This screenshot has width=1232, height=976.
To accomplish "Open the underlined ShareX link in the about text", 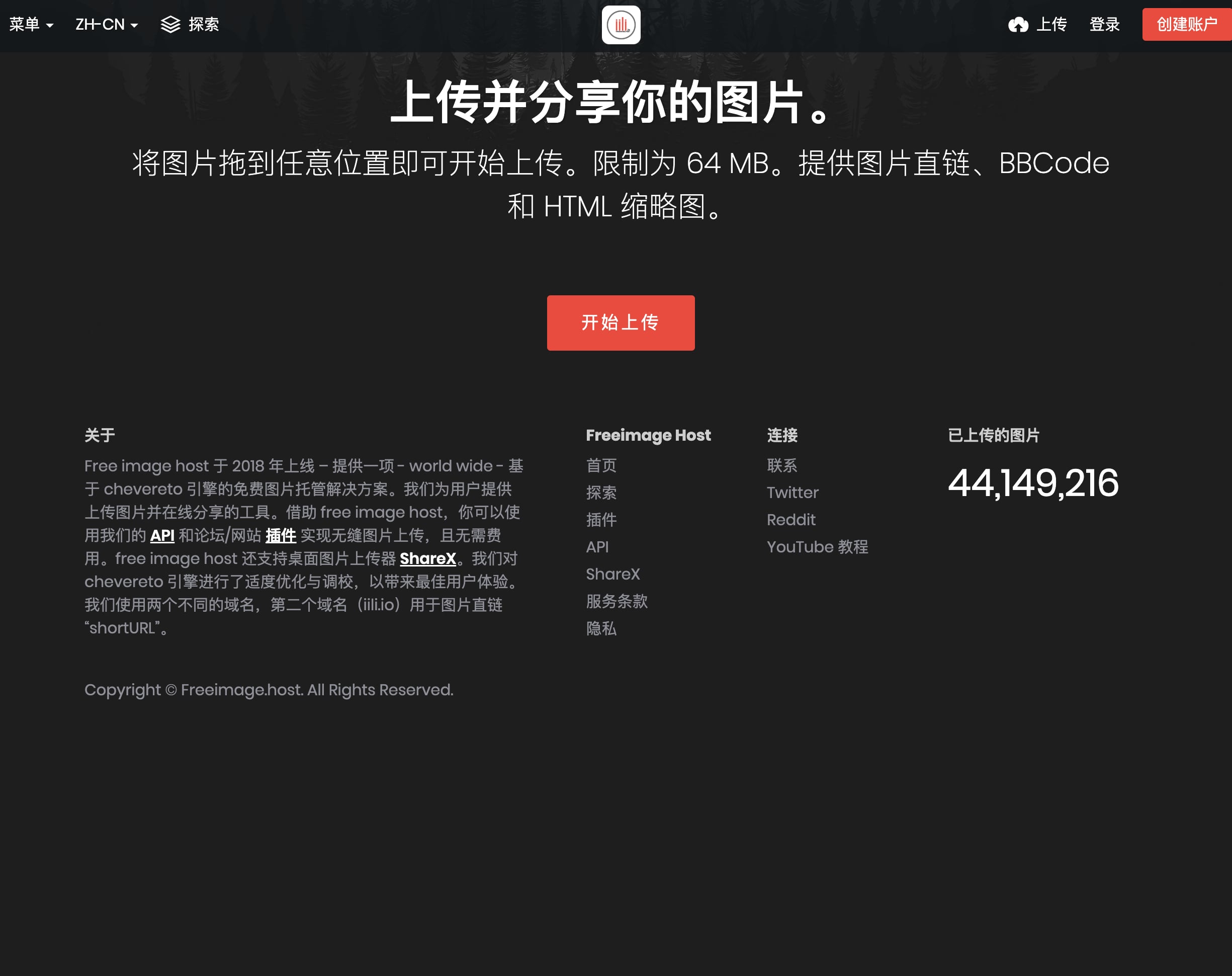I will click(428, 558).
